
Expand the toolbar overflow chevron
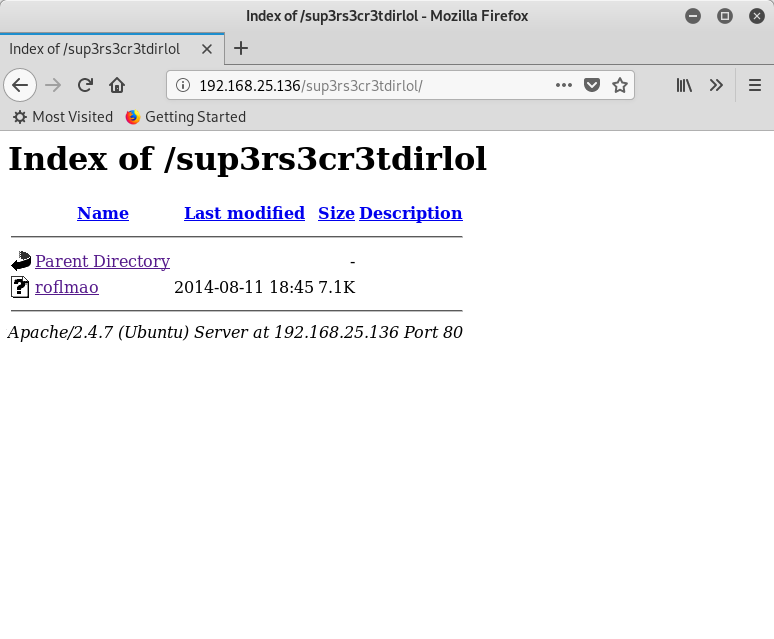(716, 85)
